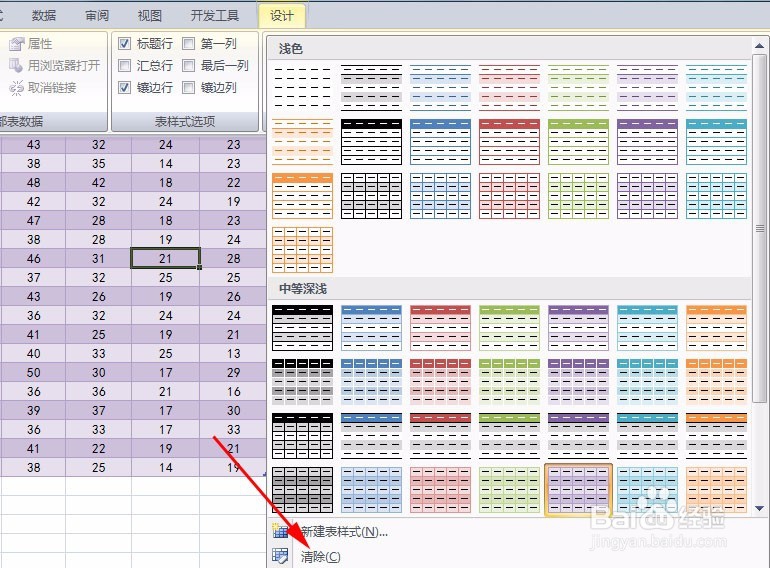
Task: Select first medium-section row style with orange header
Action: [716, 328]
